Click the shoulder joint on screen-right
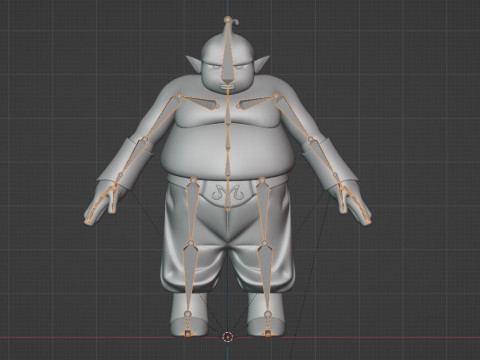480x360 pixels. coord(276,96)
